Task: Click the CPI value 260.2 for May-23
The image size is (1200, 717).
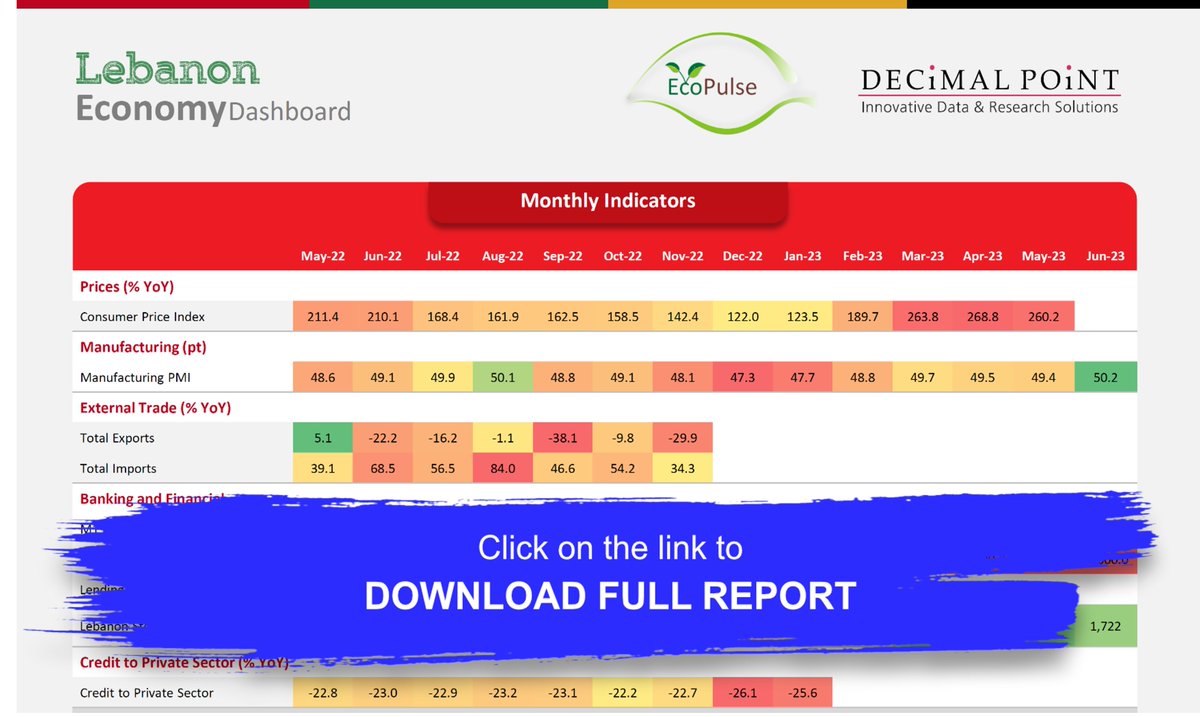Action: (1043, 317)
